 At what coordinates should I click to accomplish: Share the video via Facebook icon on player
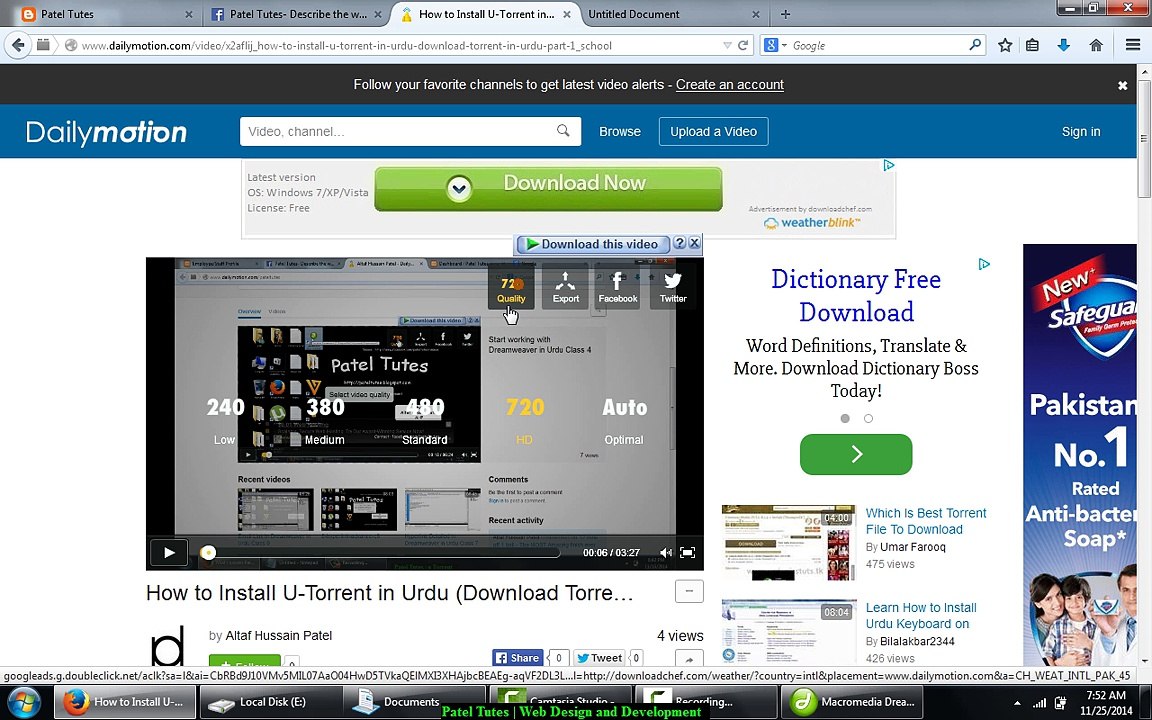coord(617,287)
